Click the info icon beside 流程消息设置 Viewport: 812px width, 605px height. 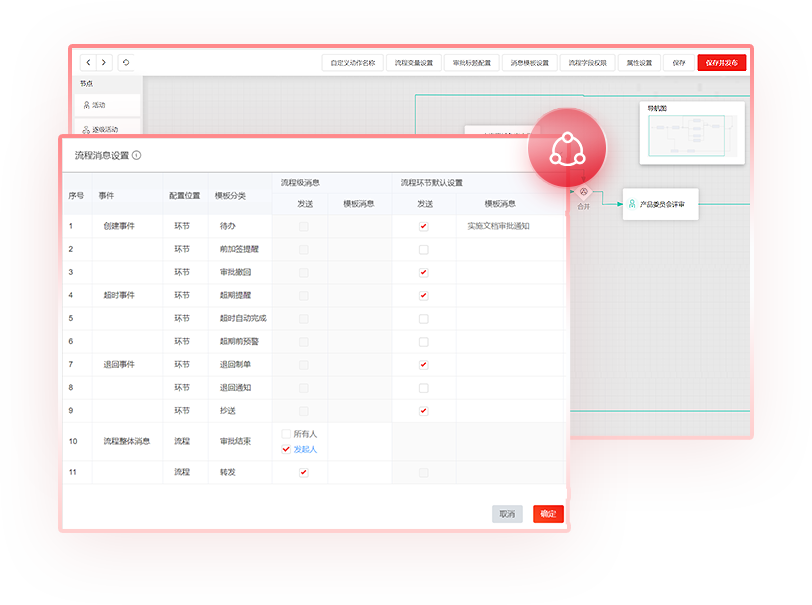tap(137, 155)
